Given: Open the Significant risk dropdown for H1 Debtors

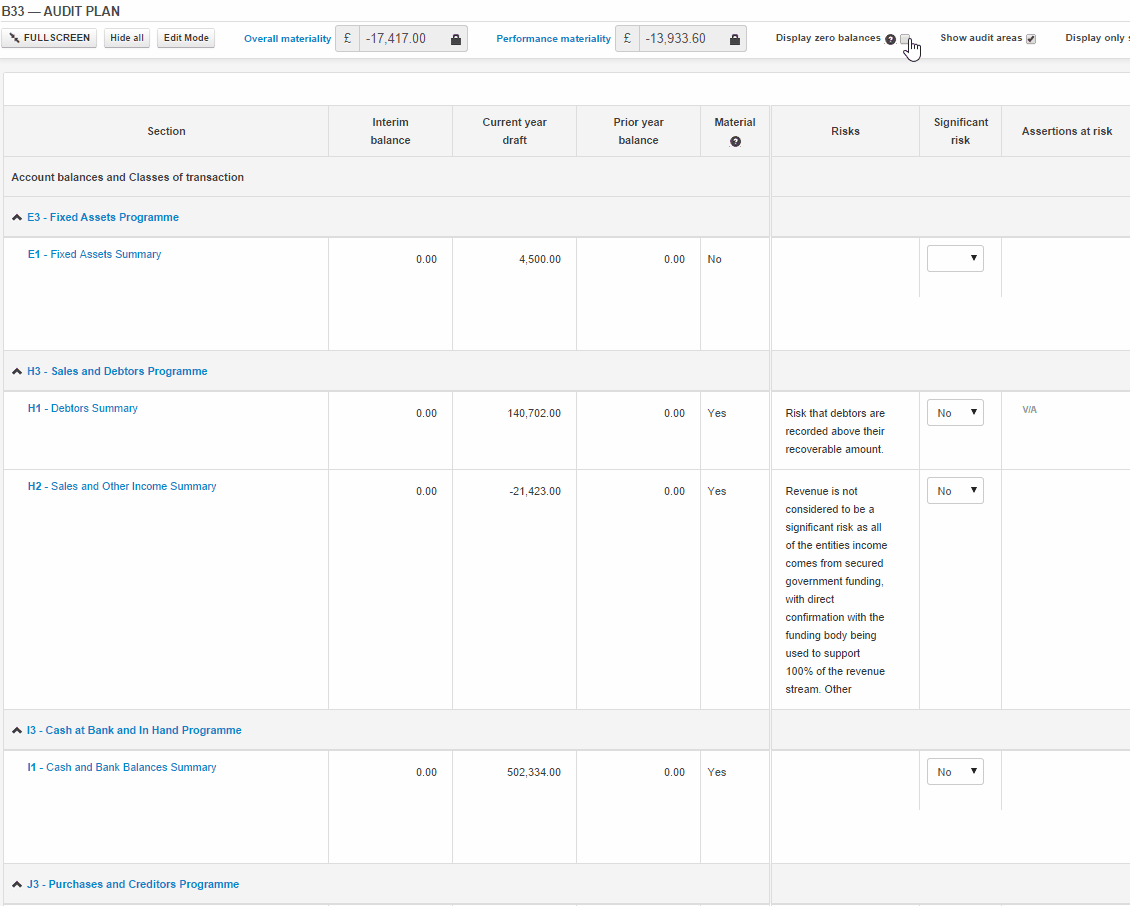Looking at the screenshot, I should 955,412.
